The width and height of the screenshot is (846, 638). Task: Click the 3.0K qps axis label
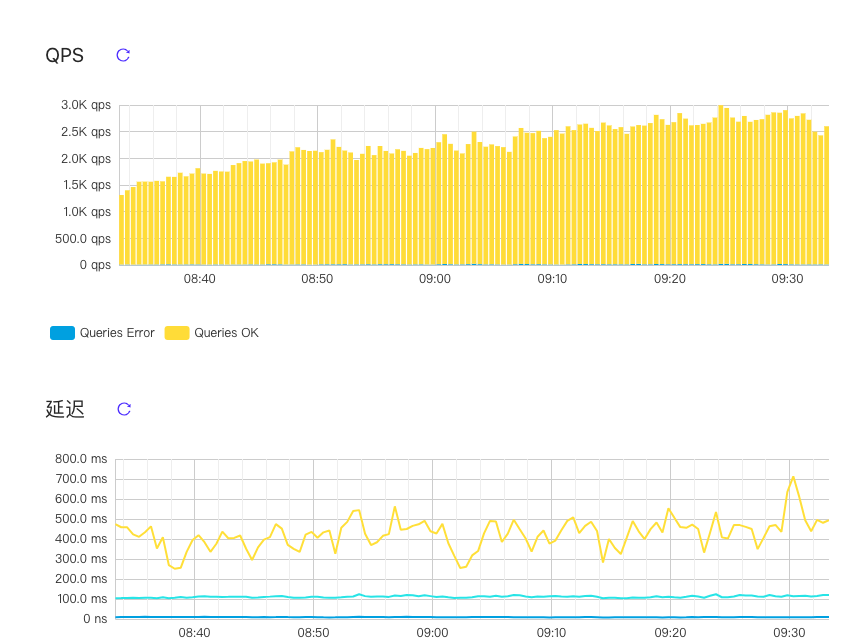pos(86,105)
